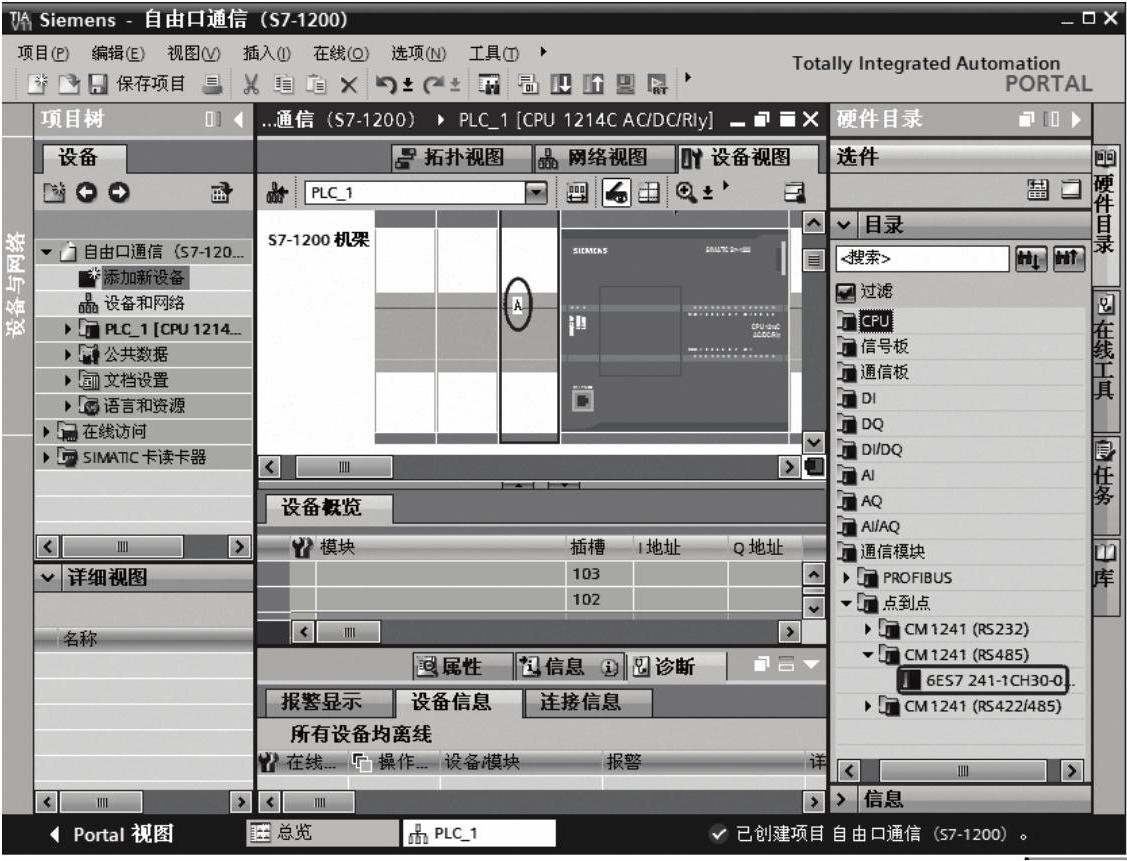Click the download to device icon

click(x=561, y=85)
